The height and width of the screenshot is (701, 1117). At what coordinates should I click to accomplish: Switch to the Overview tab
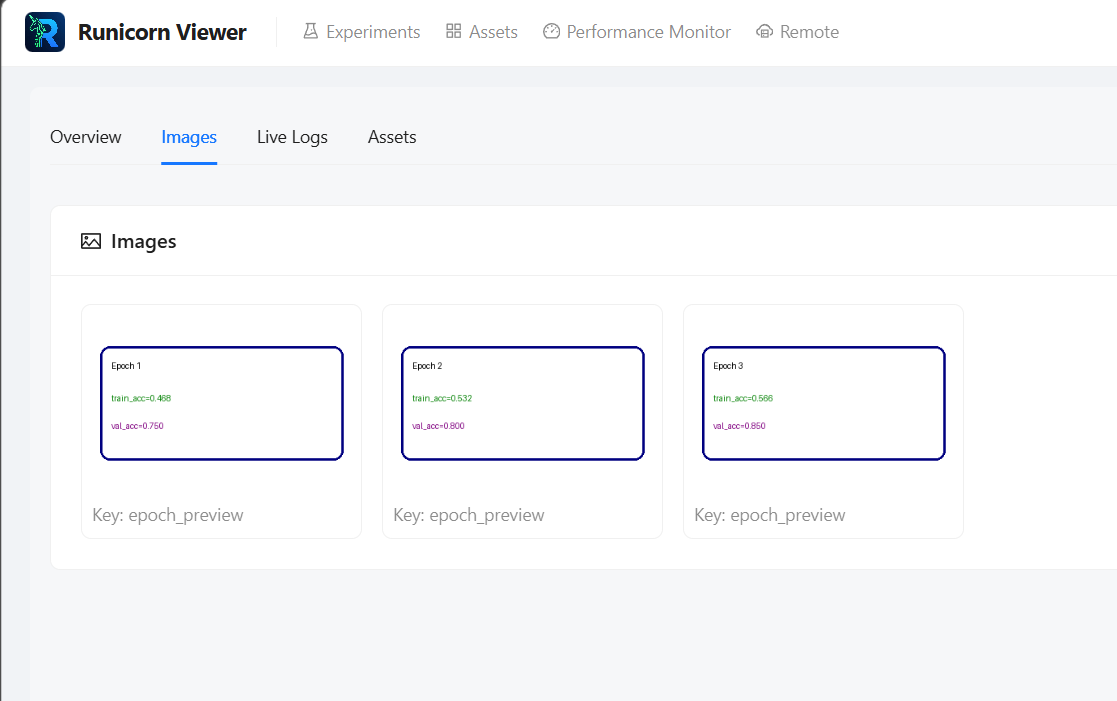[x=86, y=137]
